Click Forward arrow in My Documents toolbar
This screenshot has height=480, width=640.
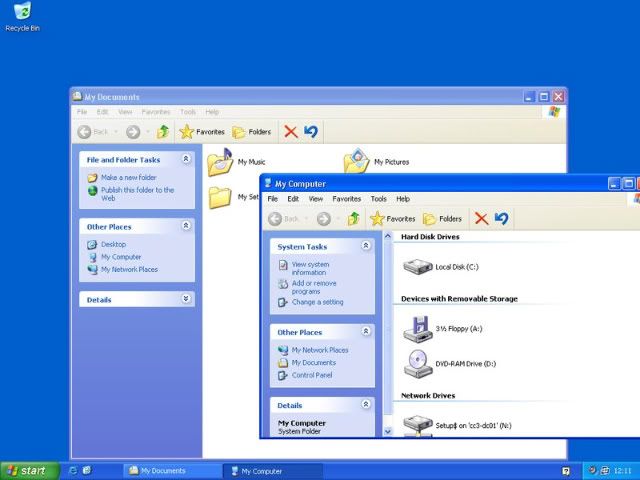[x=133, y=132]
